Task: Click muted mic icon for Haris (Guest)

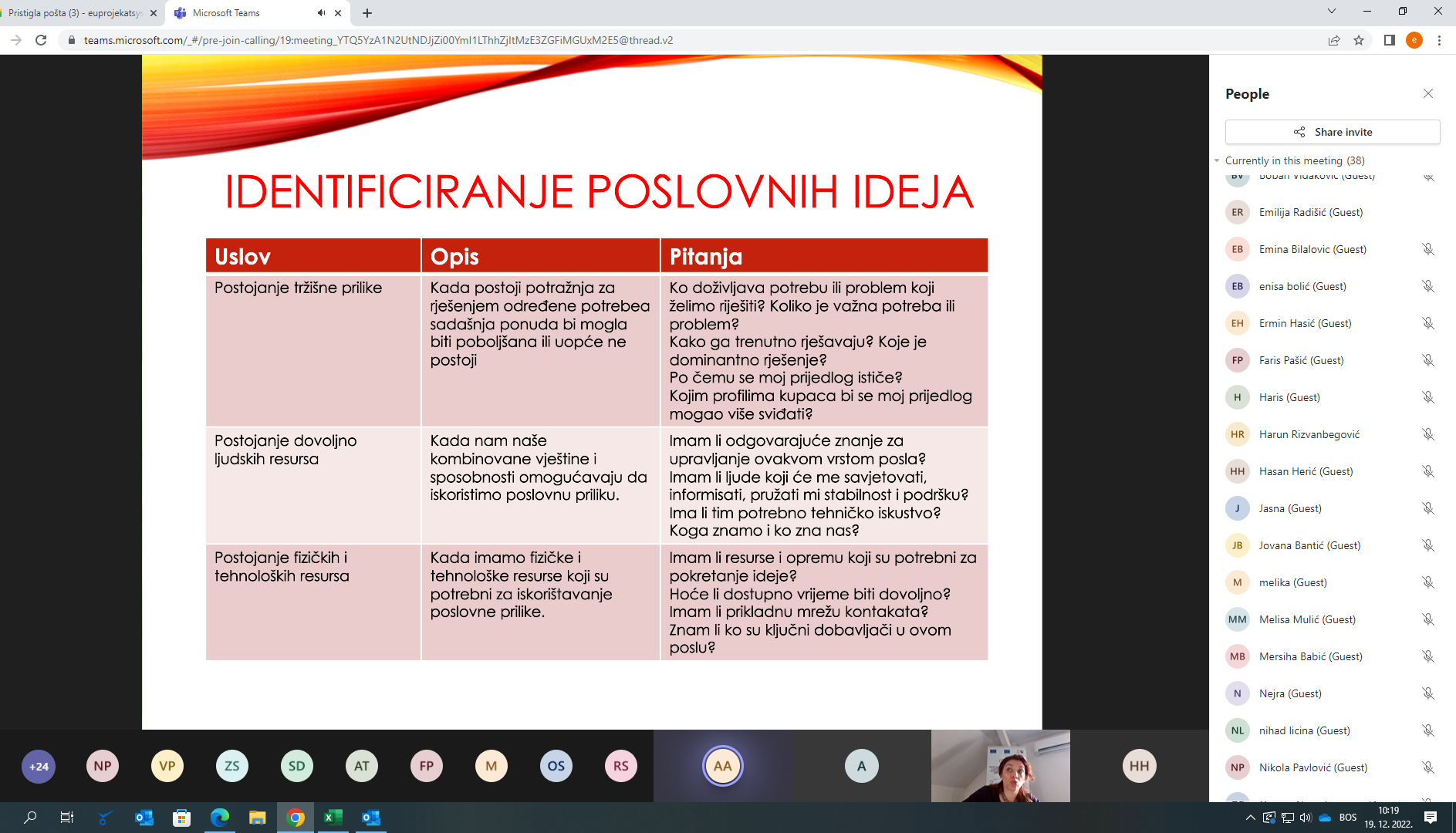Action: coord(1428,397)
